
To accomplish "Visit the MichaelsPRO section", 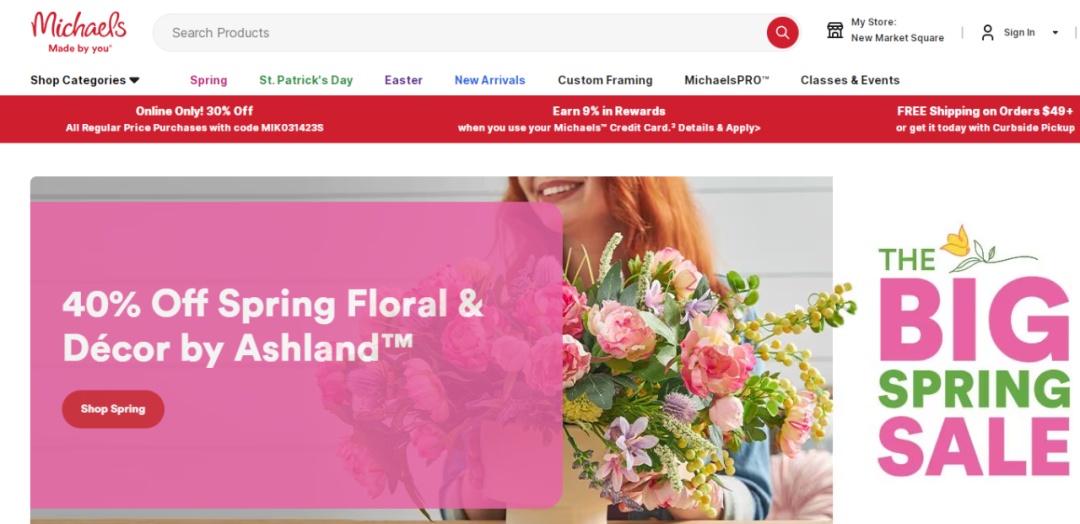I will [727, 80].
